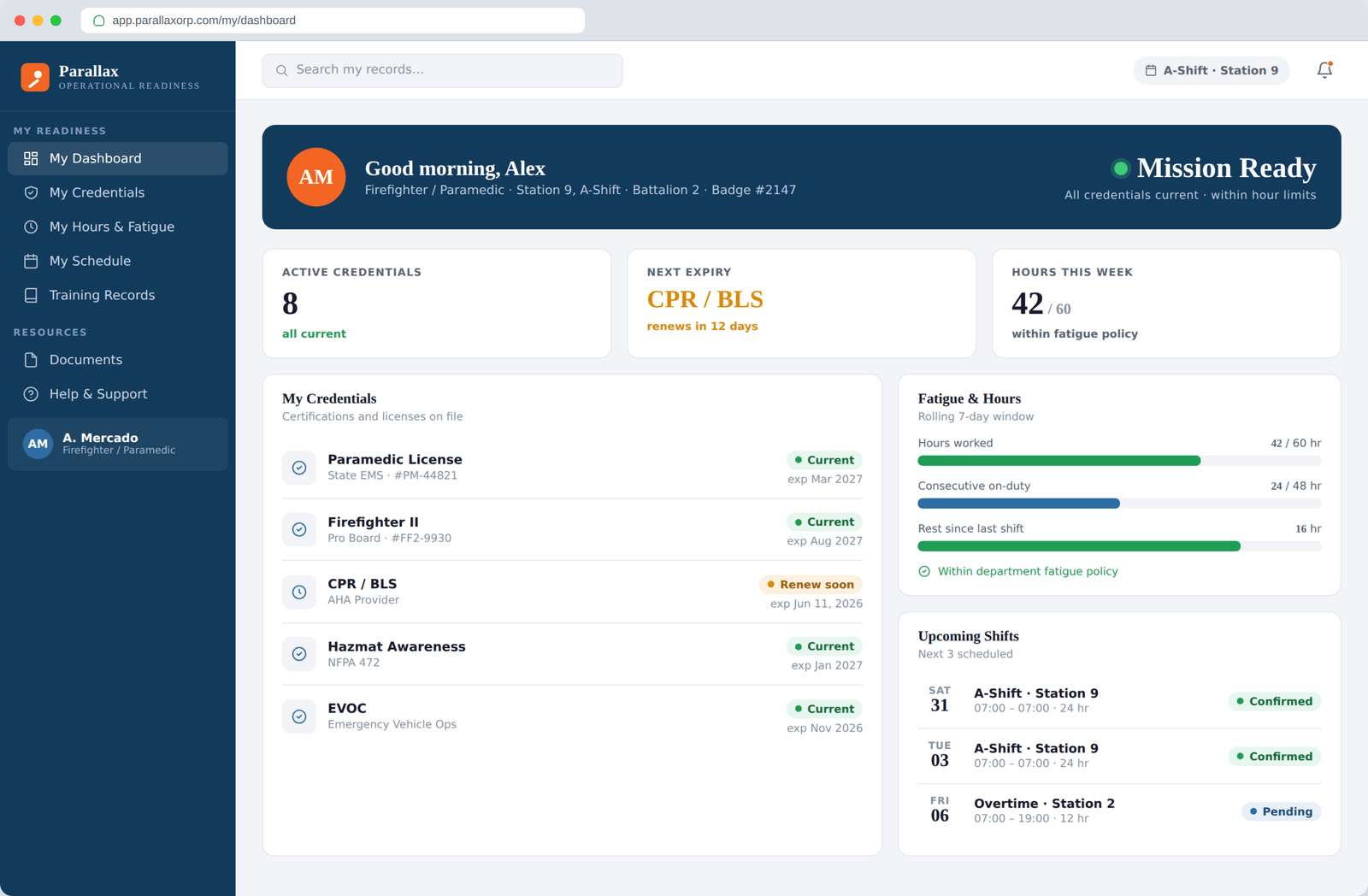Open Help & Support

pos(118,394)
